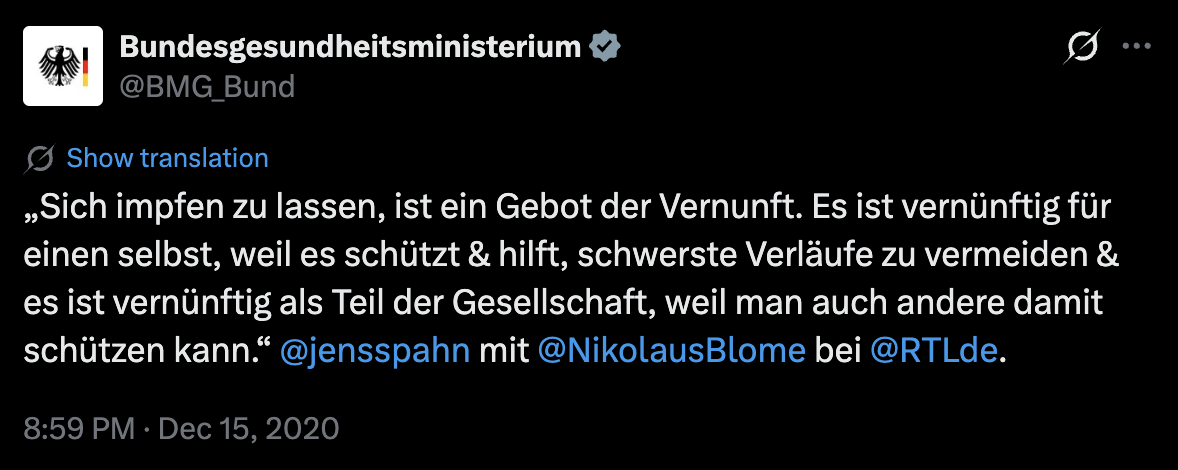Open Grok from the top-right icon
This screenshot has height=470, width=1178.
[1084, 47]
